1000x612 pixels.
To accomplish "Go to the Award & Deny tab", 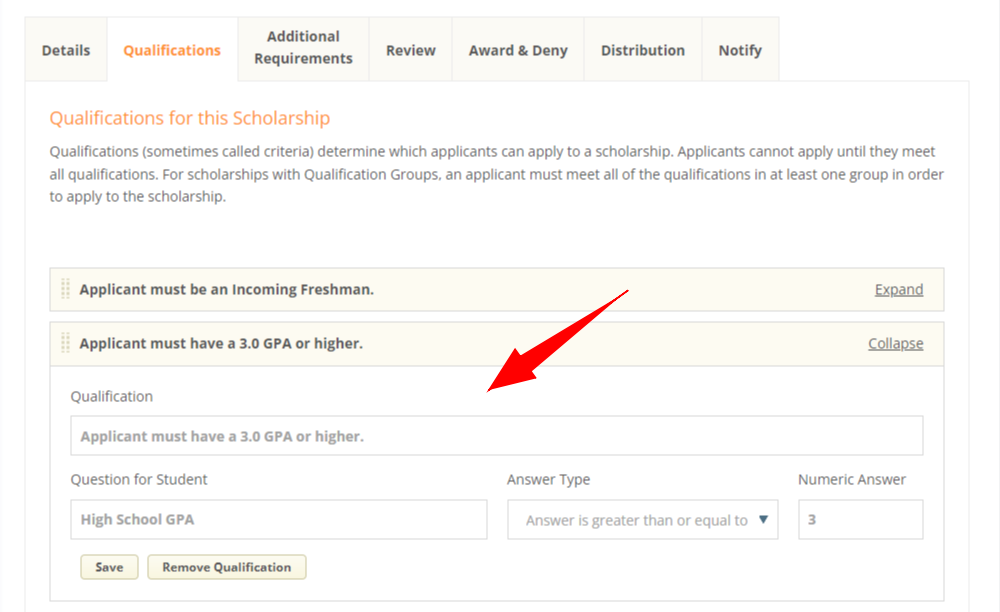I will pos(517,48).
